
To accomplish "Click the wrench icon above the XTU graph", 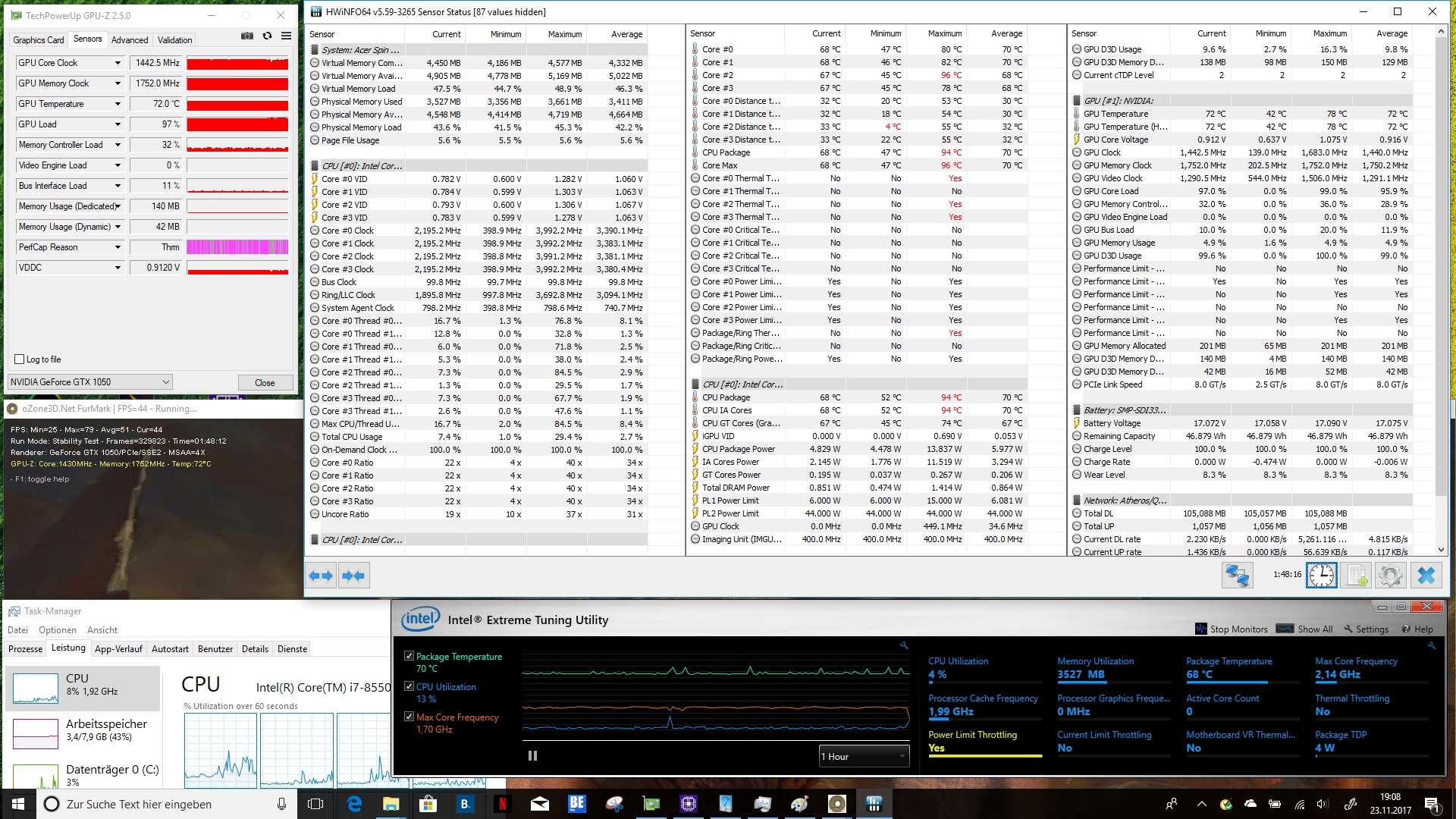I will pyautogui.click(x=904, y=645).
